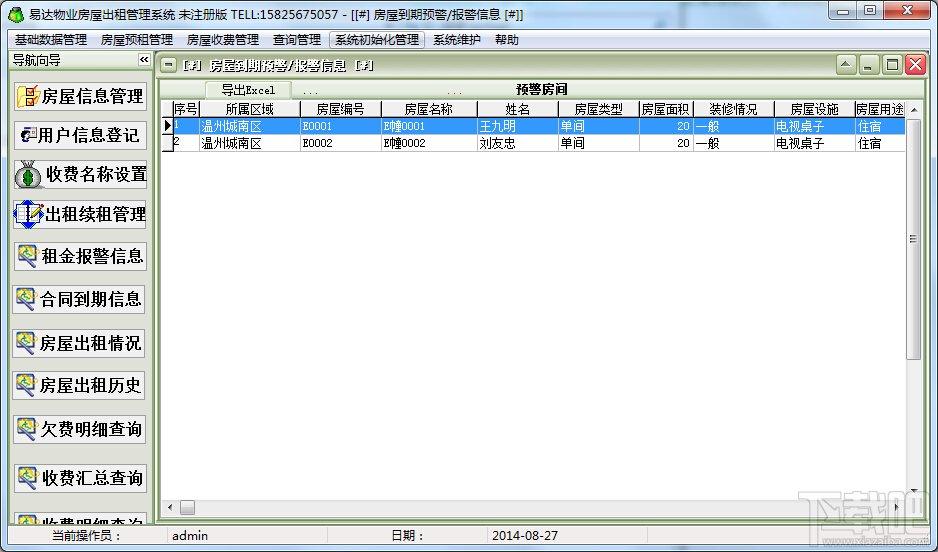Click the 用户信息登记 icon
The image size is (938, 552).
coord(28,135)
